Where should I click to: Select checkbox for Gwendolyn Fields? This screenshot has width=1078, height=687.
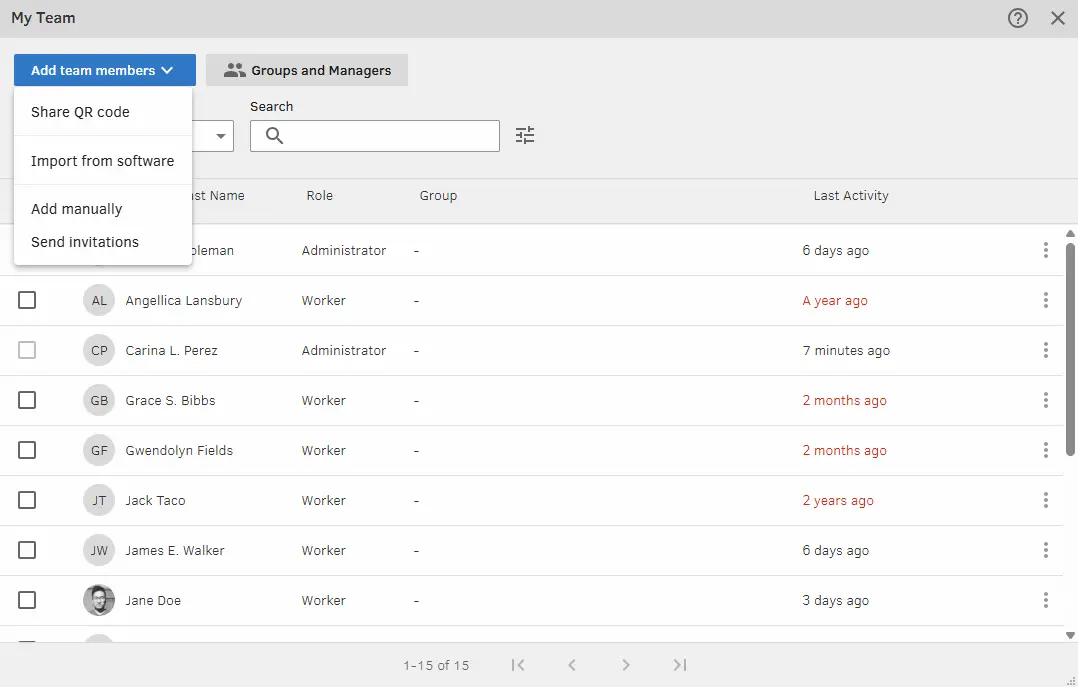(27, 450)
